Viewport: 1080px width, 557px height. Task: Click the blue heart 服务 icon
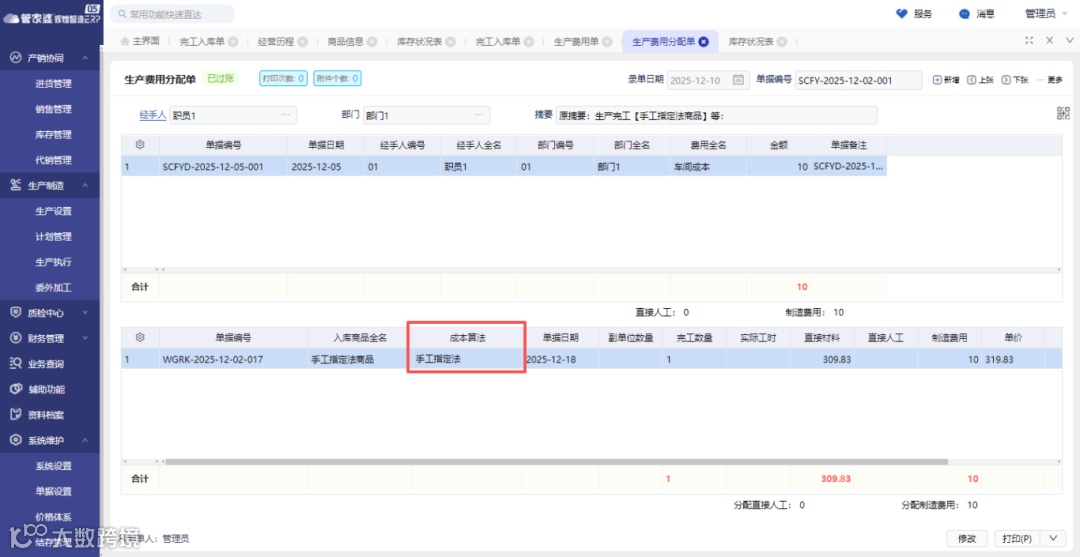click(902, 14)
